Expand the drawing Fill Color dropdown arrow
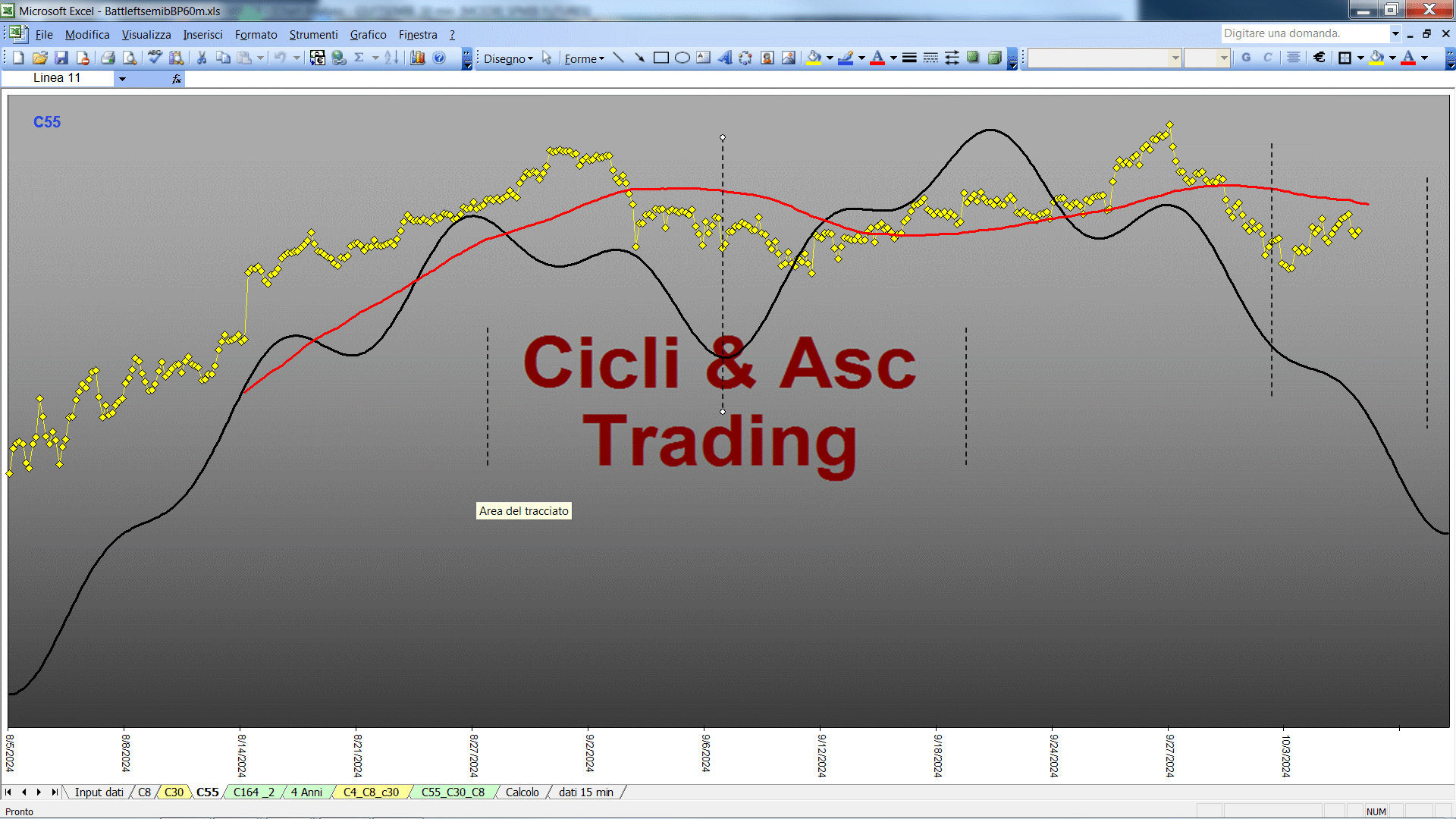Viewport: 1456px width, 819px height. tap(830, 58)
